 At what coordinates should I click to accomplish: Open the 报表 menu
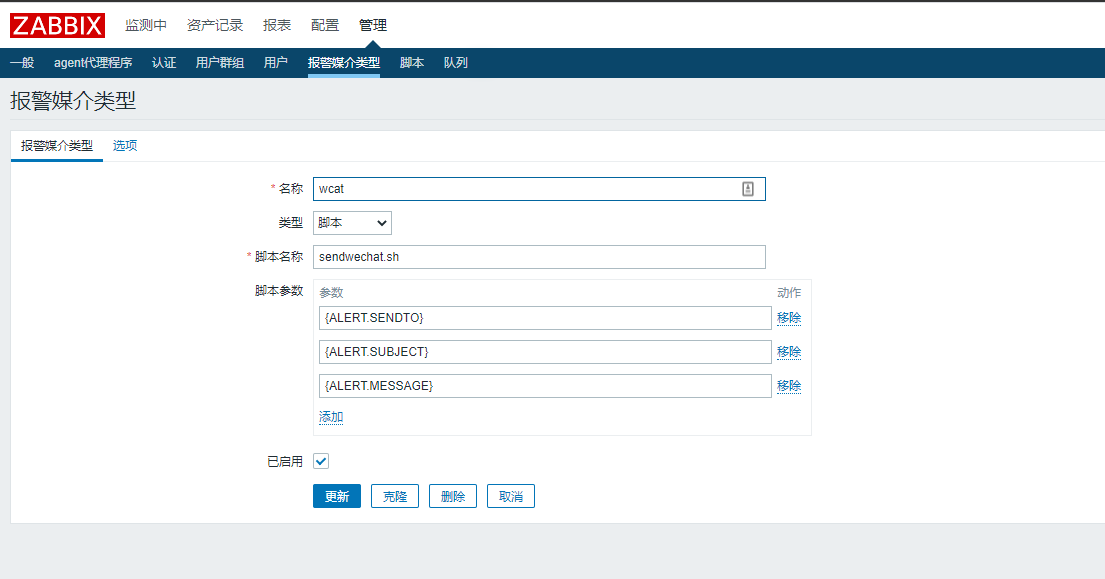277,25
